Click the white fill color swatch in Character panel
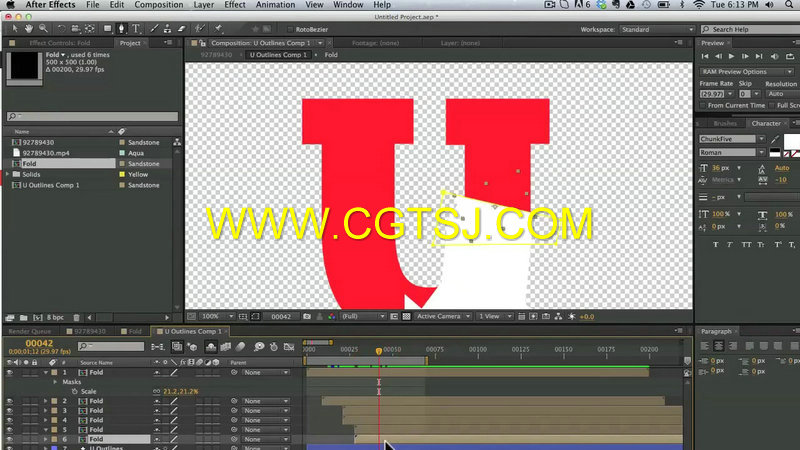 click(x=791, y=141)
